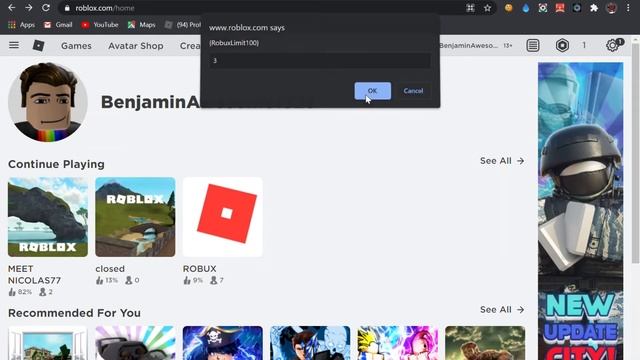Dismiss the dialog with Cancel
Image resolution: width=640 pixels, height=360 pixels.
coord(413,91)
